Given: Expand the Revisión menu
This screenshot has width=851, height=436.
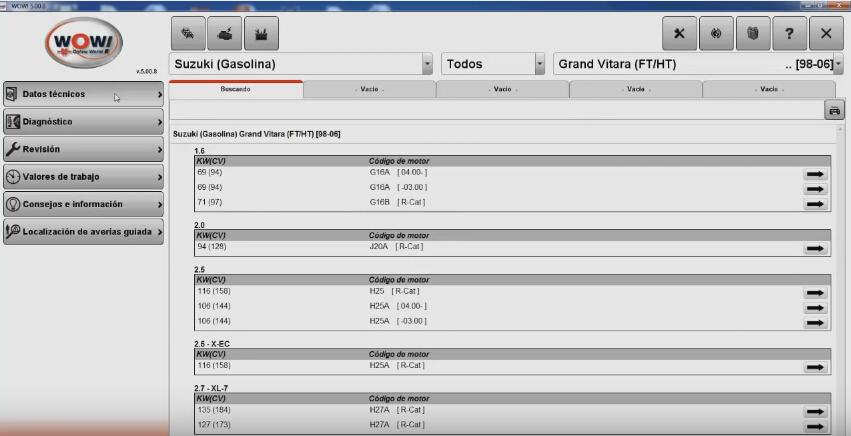Looking at the screenshot, I should (84, 149).
